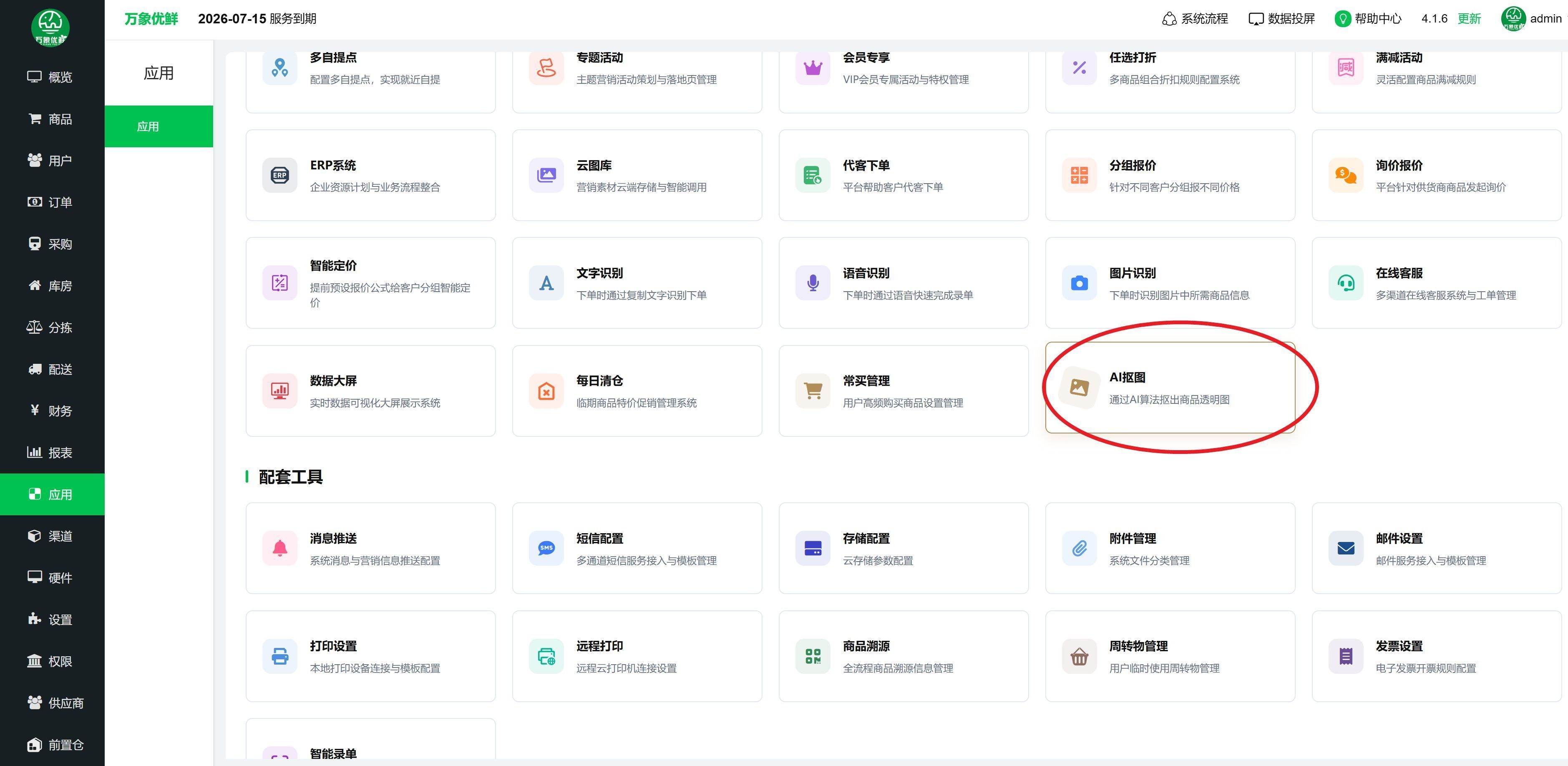Click the 在线客服 headset icon
The image size is (1568, 766).
1346,283
